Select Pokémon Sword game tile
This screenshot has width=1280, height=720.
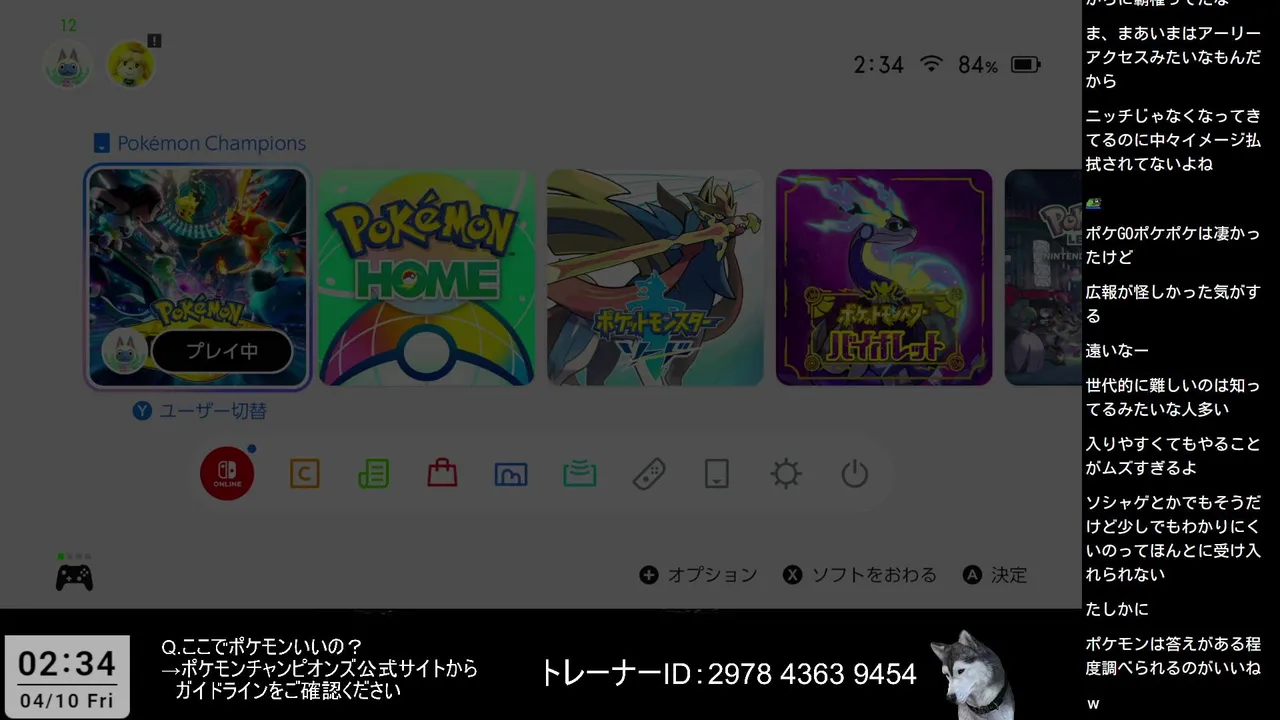655,277
